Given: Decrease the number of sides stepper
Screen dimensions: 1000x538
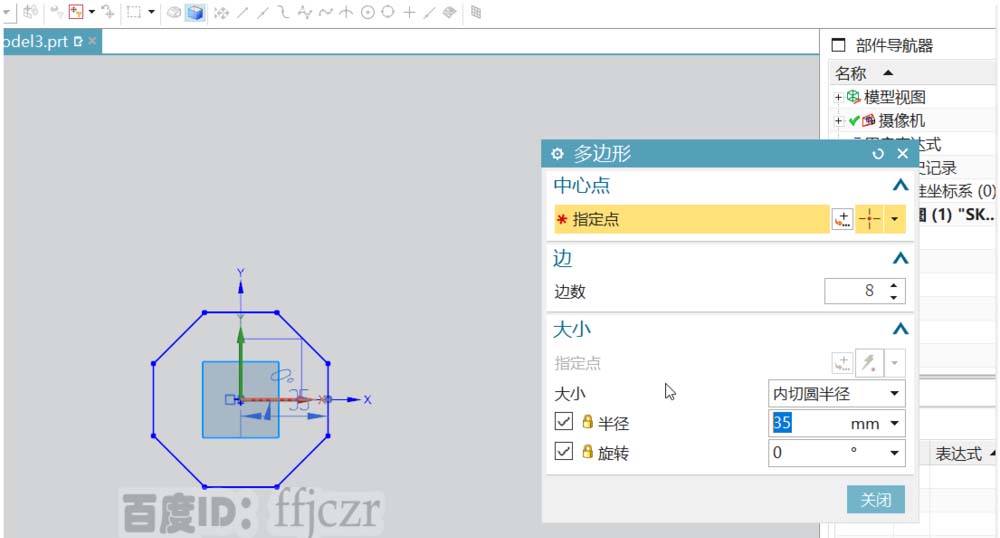Looking at the screenshot, I should [894, 298].
